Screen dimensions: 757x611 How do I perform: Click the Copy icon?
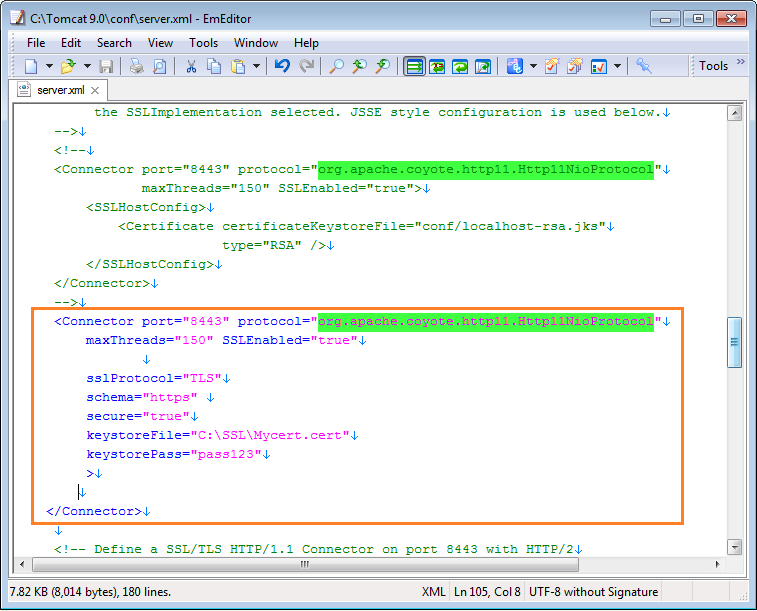coord(214,66)
